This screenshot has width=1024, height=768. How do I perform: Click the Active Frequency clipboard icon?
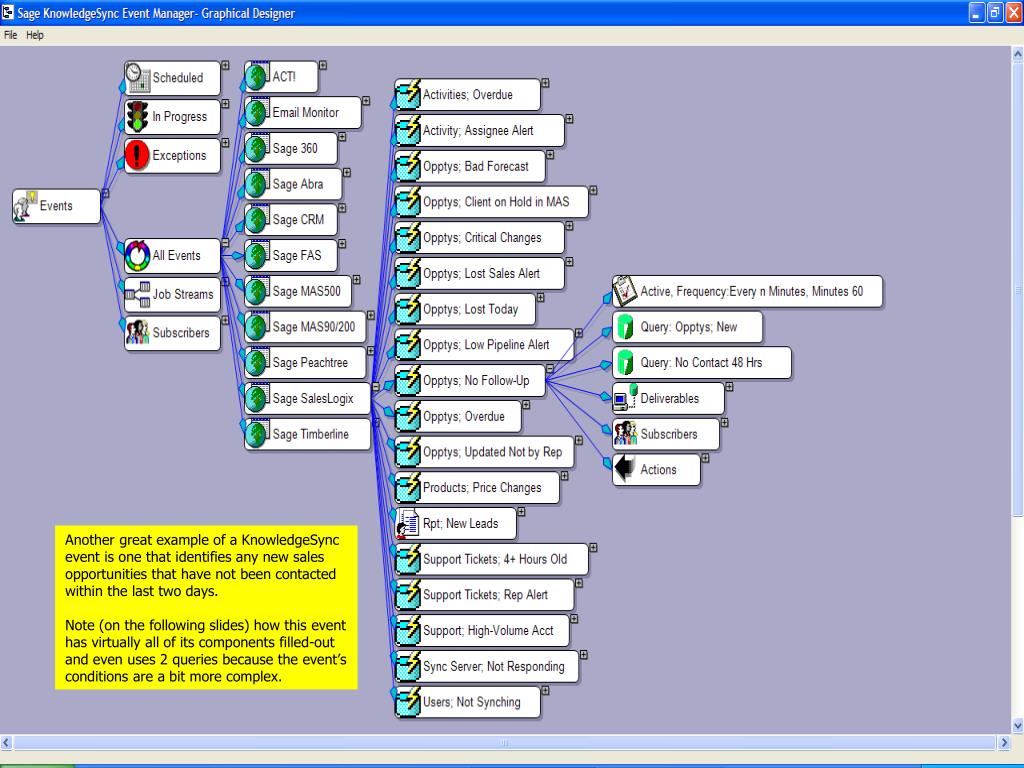click(625, 291)
